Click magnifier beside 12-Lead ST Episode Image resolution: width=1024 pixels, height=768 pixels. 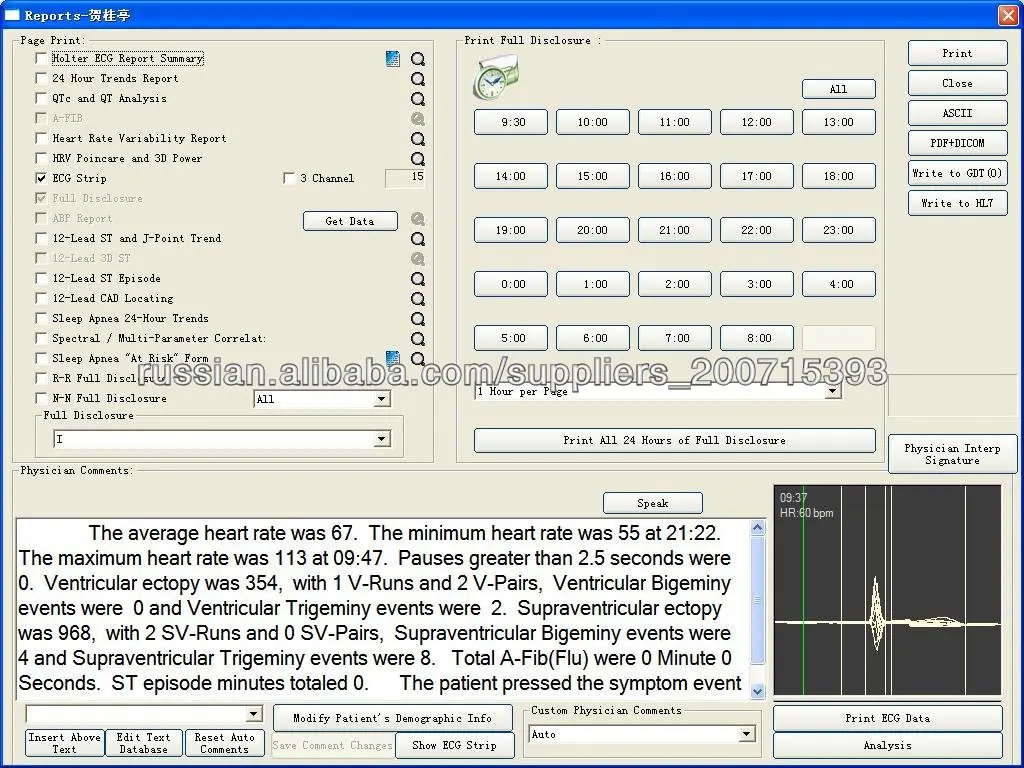click(x=418, y=279)
